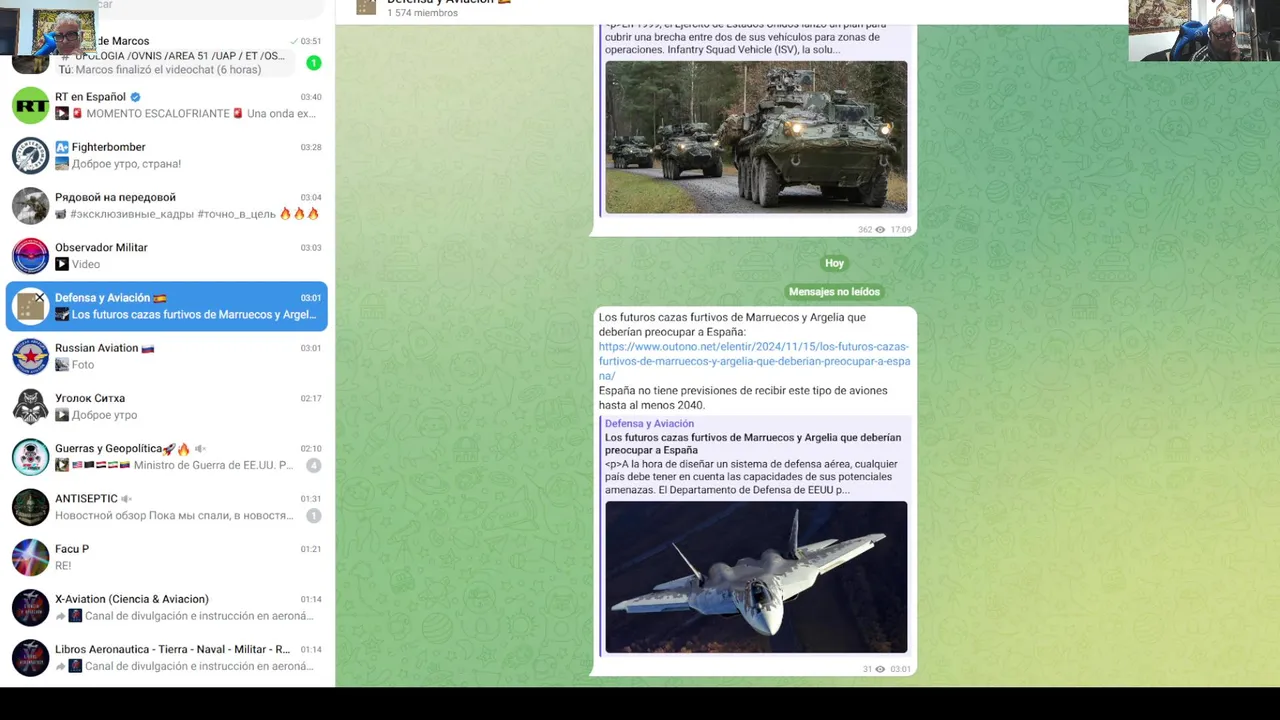Click the green unread badge on Marcos chat
The width and height of the screenshot is (1280, 720).
coord(313,63)
